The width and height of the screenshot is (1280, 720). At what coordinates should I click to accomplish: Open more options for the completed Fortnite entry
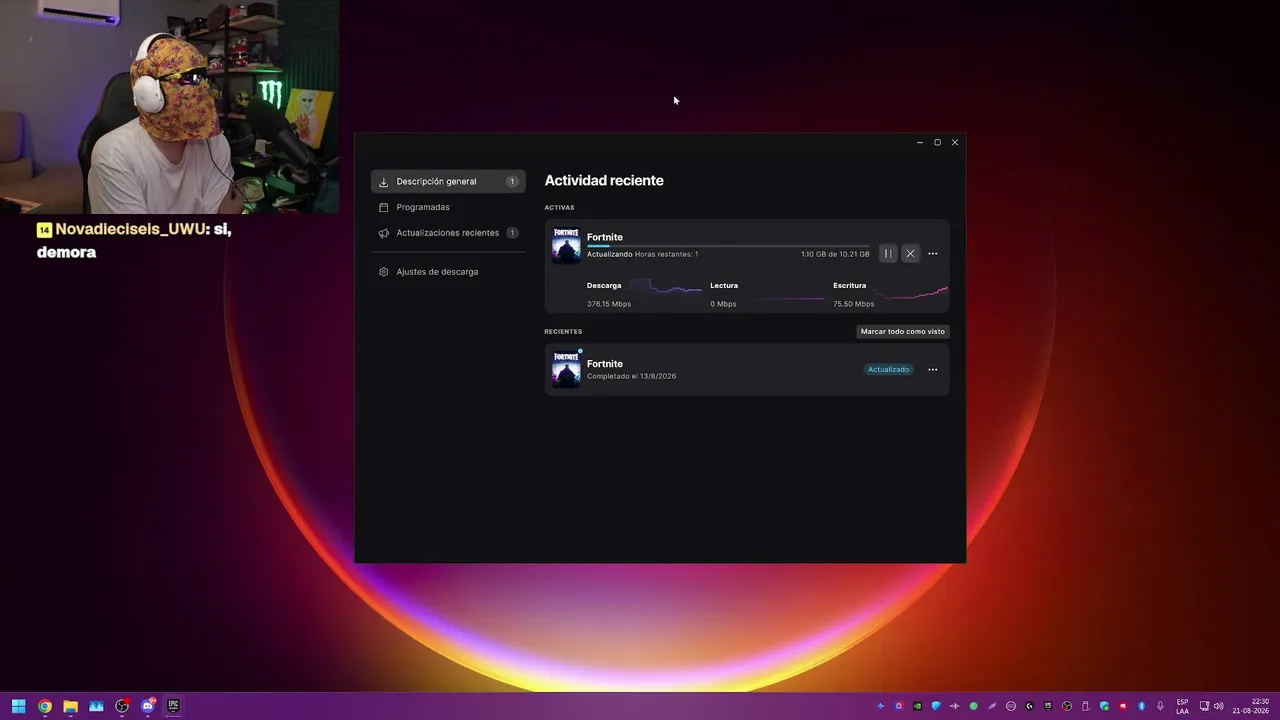(x=933, y=370)
